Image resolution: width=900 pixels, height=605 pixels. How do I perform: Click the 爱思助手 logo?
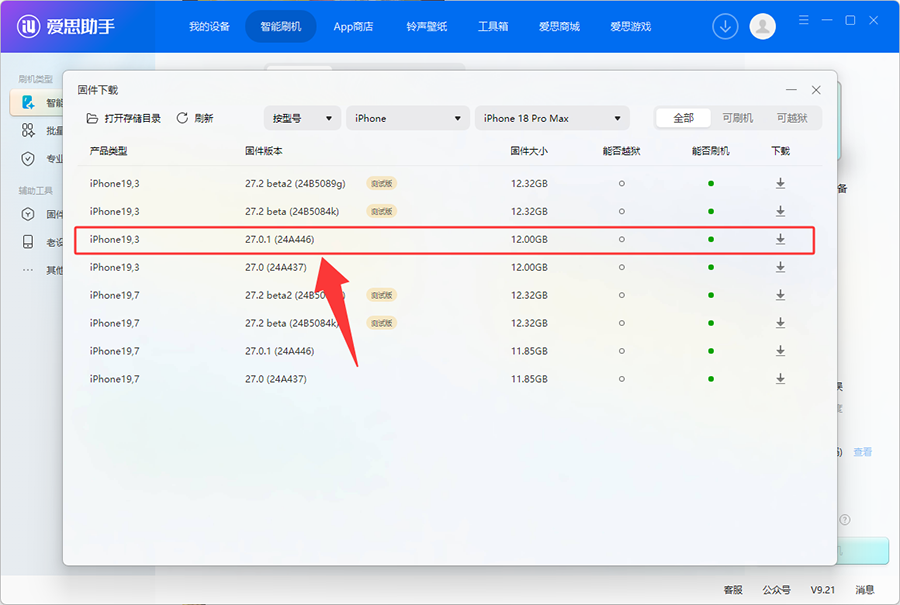(x=66, y=26)
